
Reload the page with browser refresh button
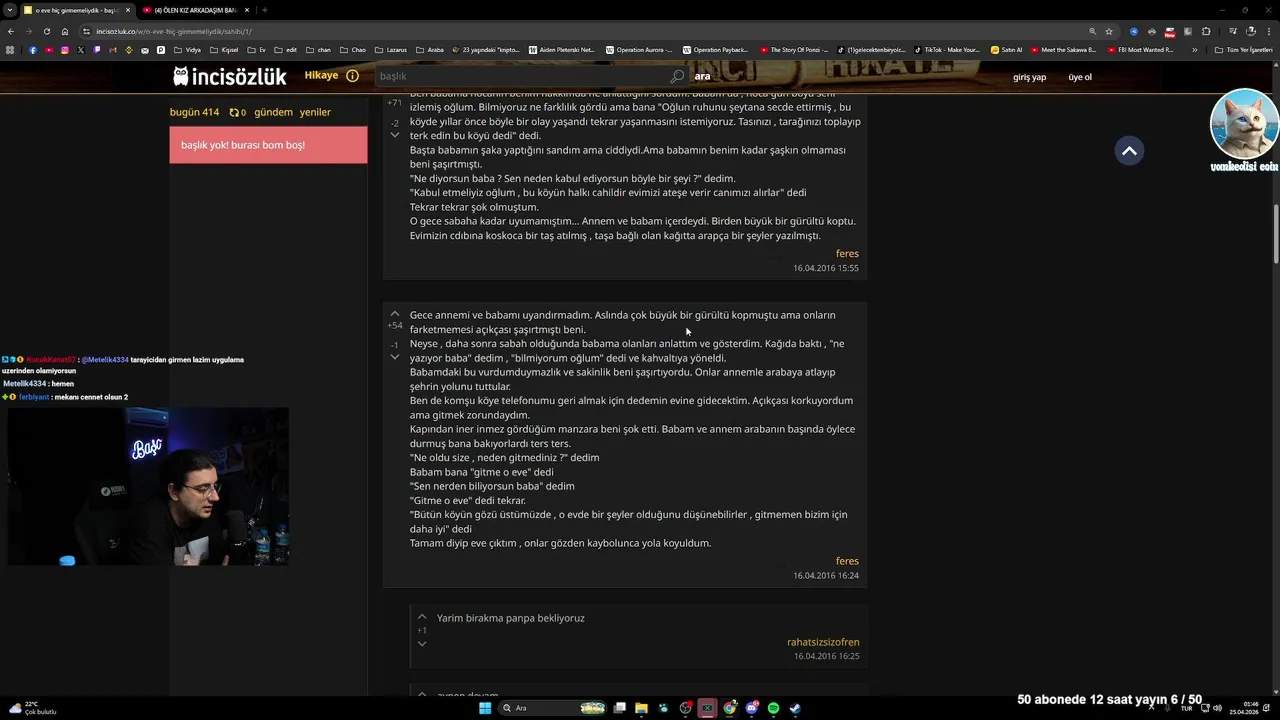pyautogui.click(x=47, y=31)
